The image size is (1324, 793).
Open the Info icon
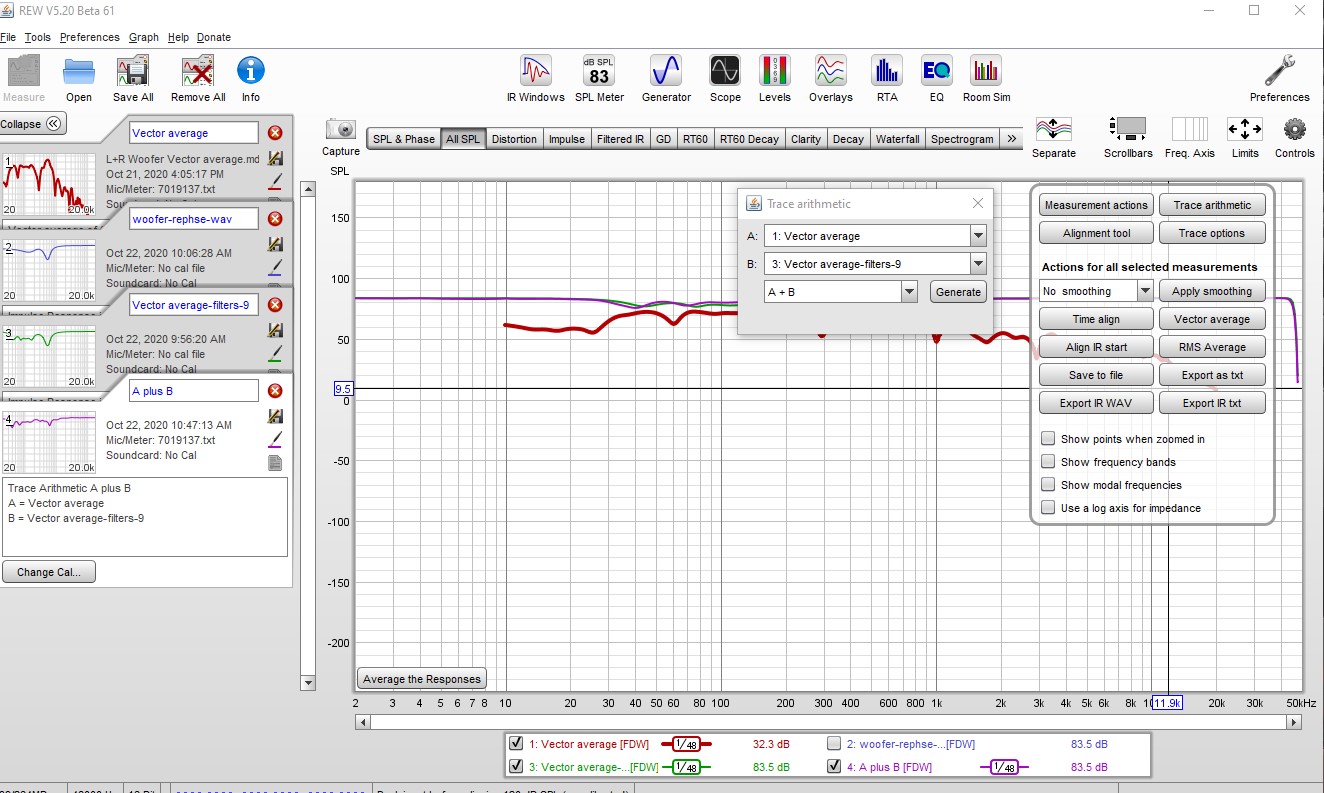(x=250, y=72)
